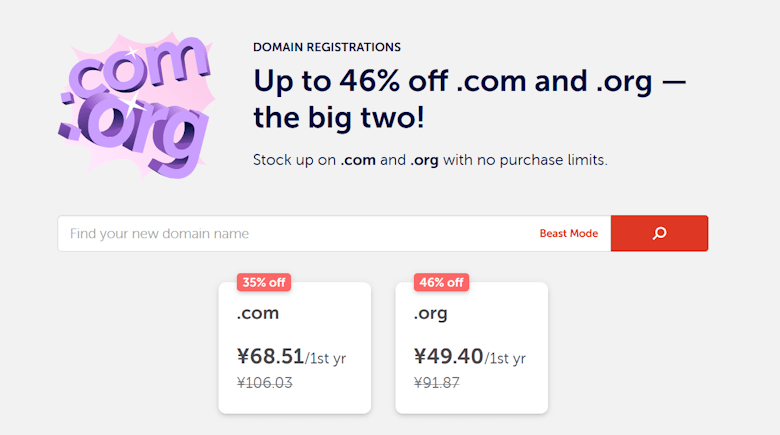The image size is (780, 435).
Task: Click the crossed-out ¥106.03 price
Action: point(265,383)
